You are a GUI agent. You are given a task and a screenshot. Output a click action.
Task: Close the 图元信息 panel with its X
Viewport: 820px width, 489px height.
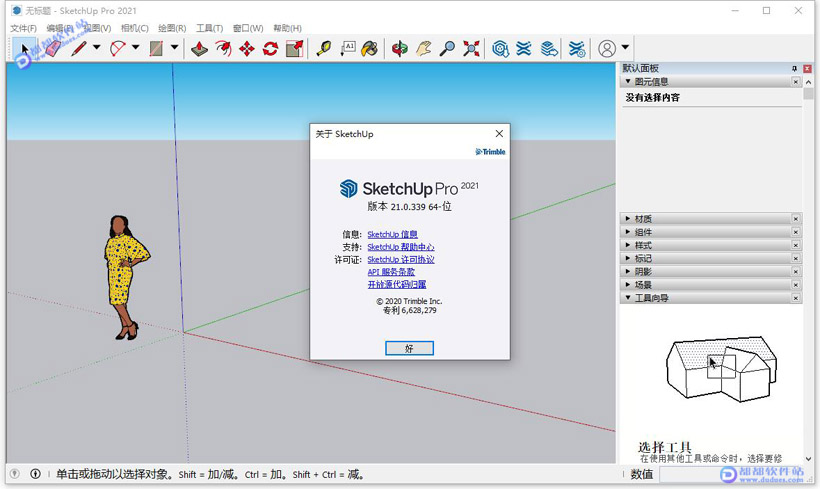coord(795,82)
